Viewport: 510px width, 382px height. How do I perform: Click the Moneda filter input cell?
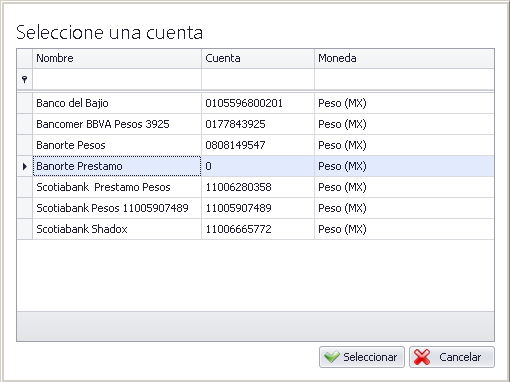click(x=404, y=79)
